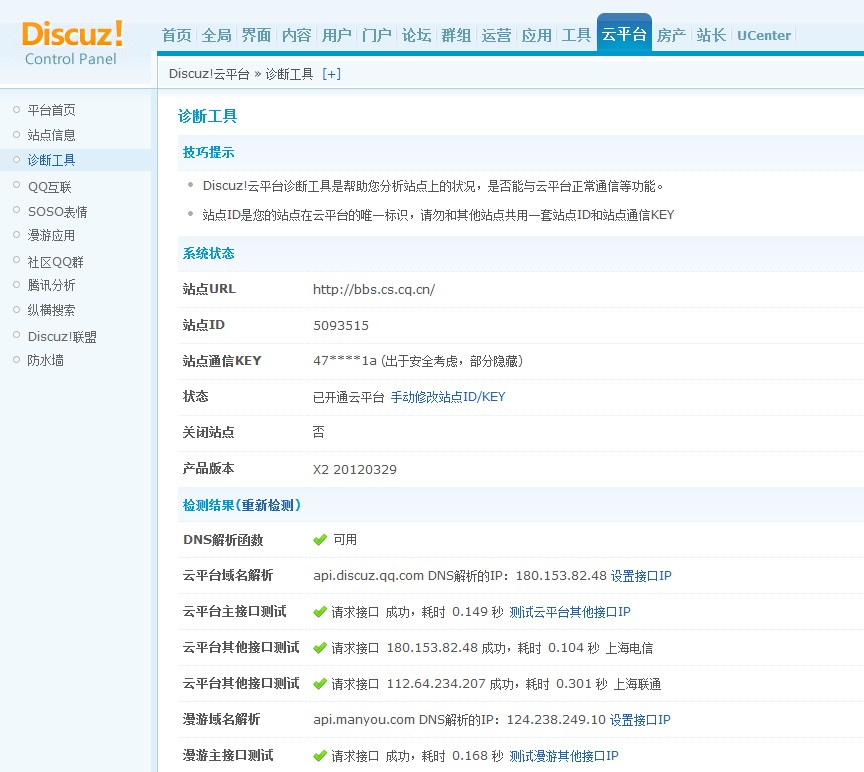Viewport: 864px width, 772px height.
Task: Open Discuz!联盟 in the sidebar
Action: point(62,337)
